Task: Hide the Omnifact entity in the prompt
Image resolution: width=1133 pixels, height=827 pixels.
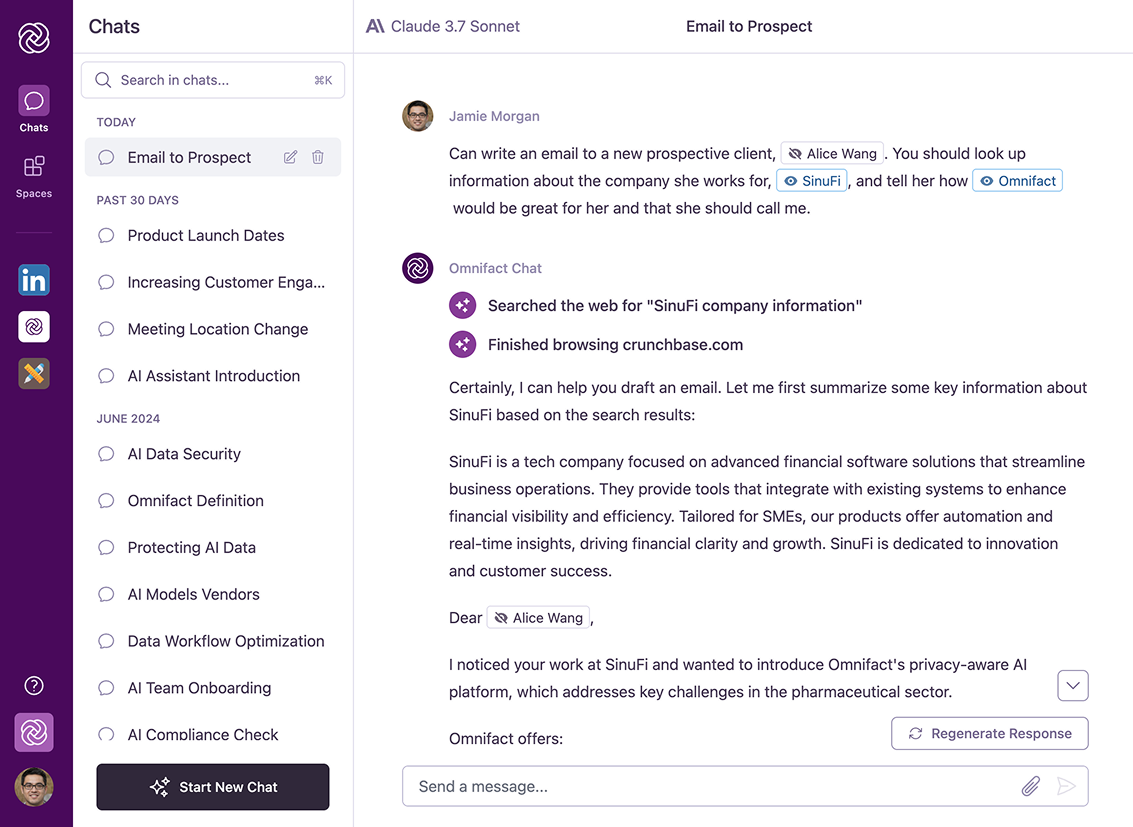Action: (1017, 180)
